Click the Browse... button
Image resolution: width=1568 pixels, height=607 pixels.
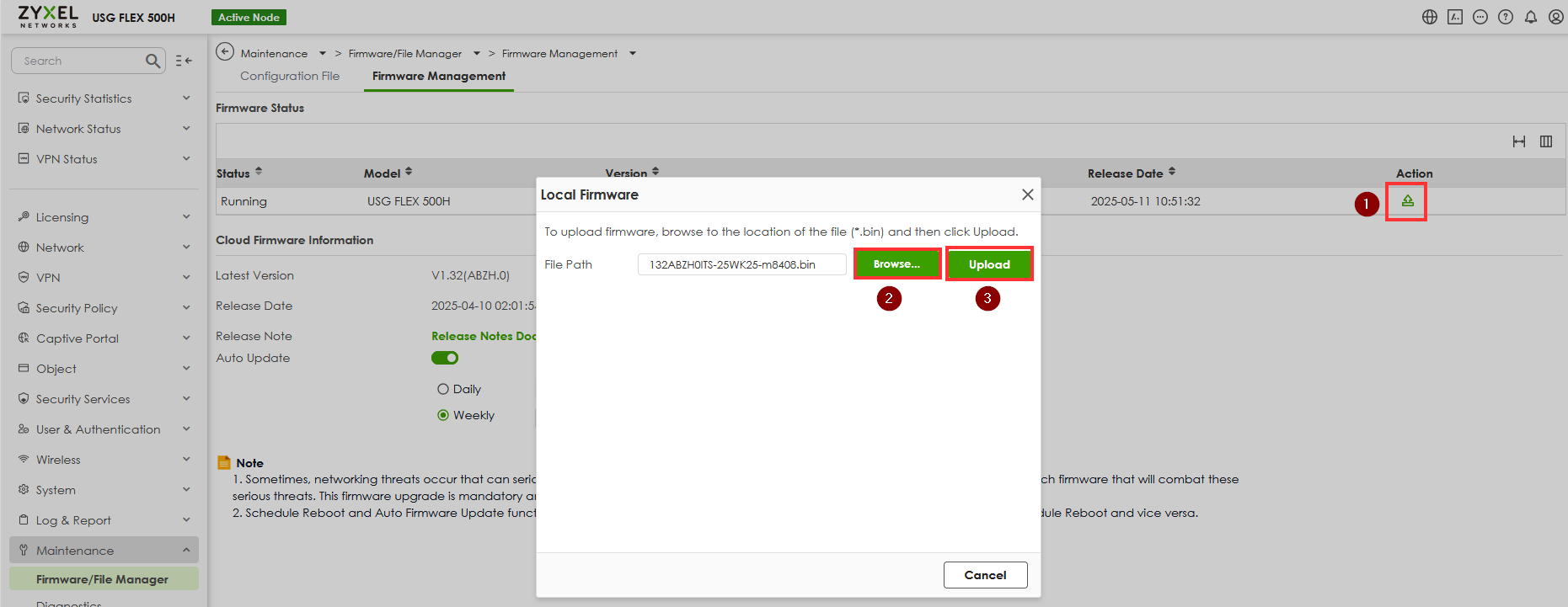coord(896,264)
